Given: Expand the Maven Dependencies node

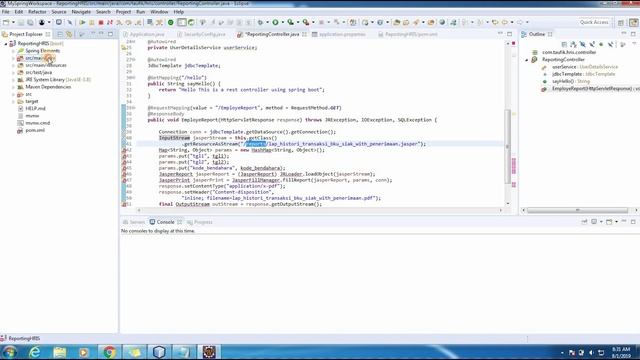Looking at the screenshot, I should (x=13, y=87).
